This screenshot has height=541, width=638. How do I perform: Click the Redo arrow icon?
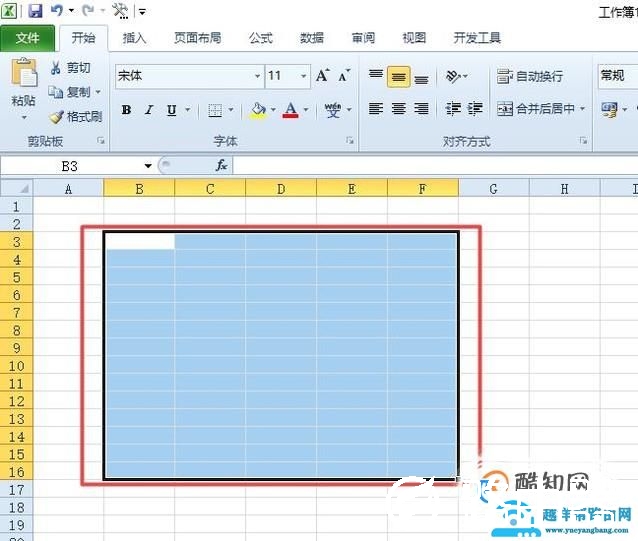(x=88, y=10)
